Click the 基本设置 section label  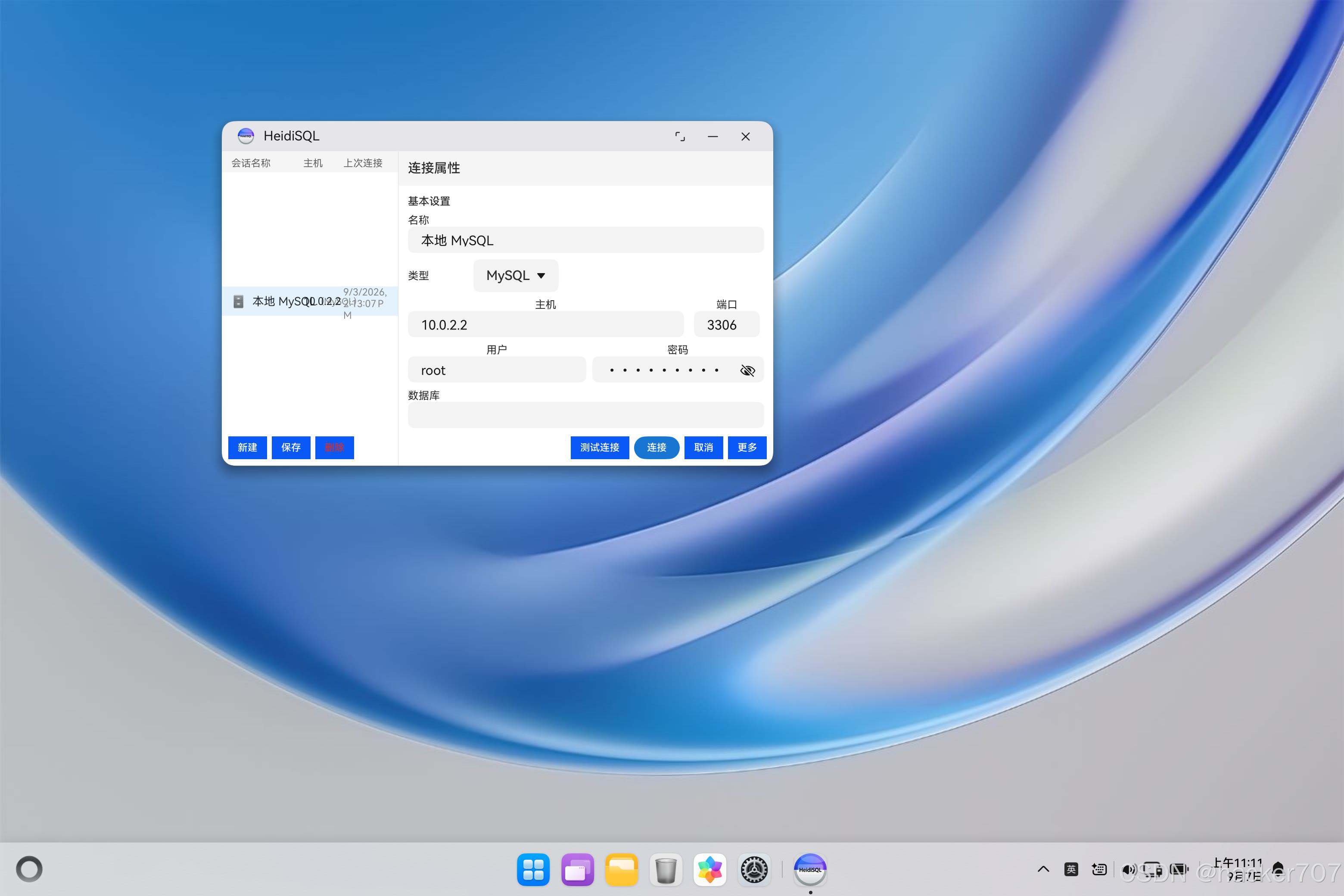(429, 201)
